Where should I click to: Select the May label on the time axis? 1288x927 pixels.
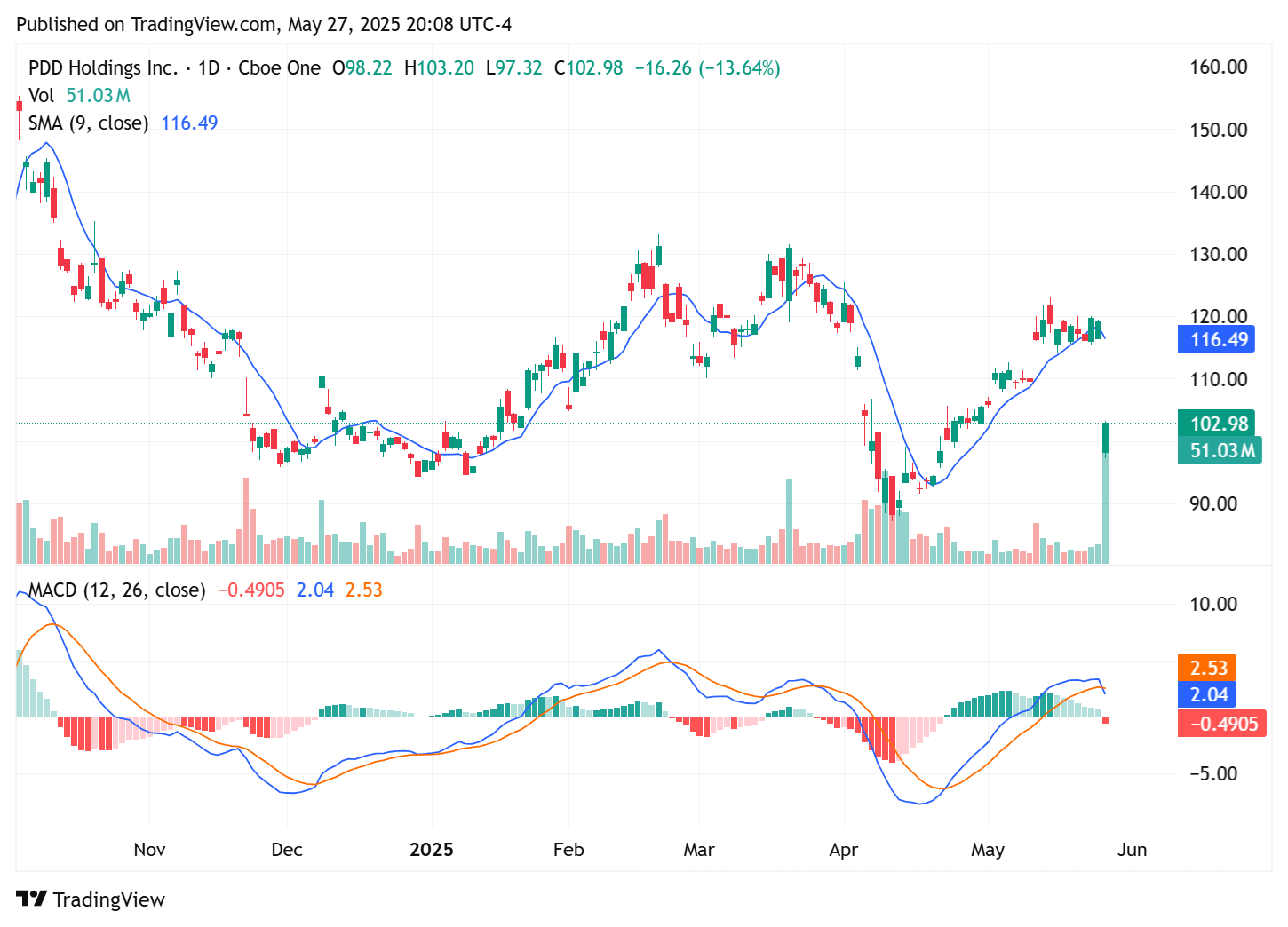tap(989, 850)
